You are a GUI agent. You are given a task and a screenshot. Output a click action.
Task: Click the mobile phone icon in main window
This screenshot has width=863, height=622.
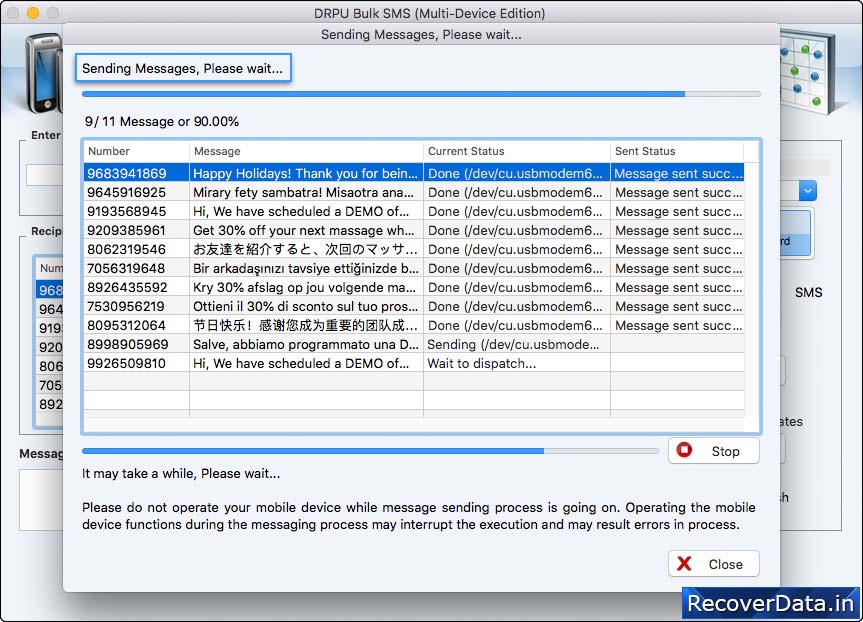(44, 73)
